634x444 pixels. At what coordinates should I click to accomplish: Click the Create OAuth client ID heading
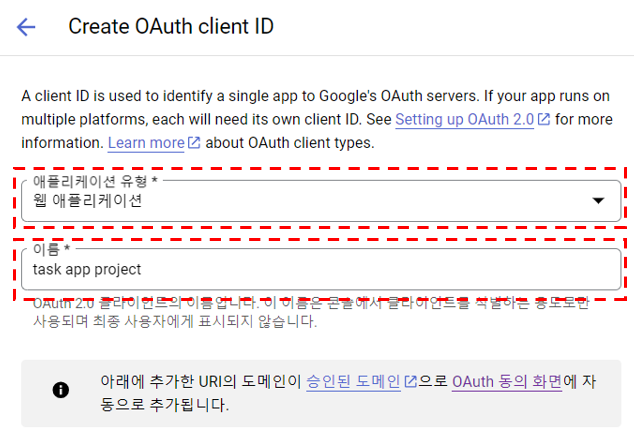point(171,27)
